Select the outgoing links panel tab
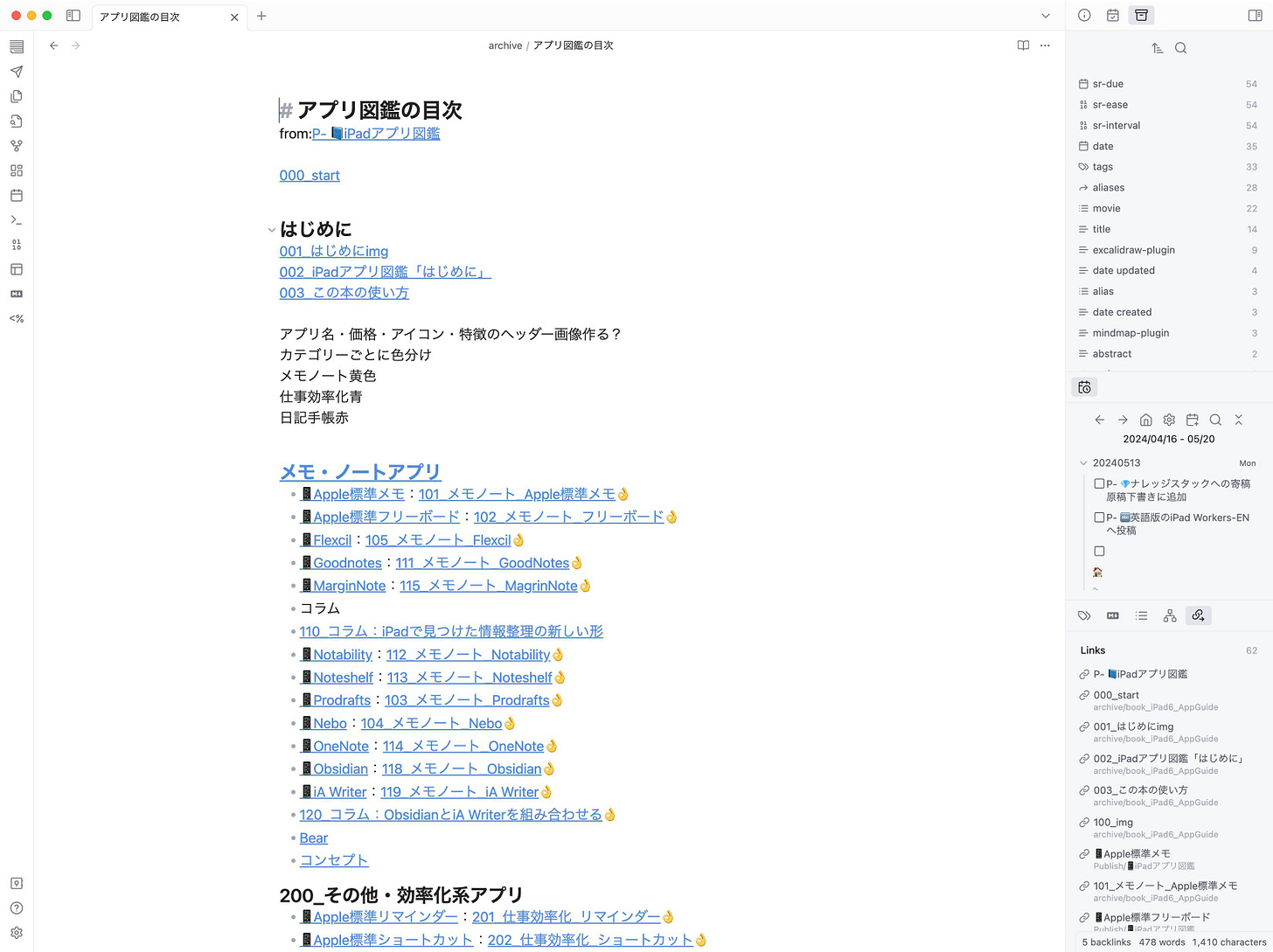The width and height of the screenshot is (1273, 952). [x=1199, y=615]
